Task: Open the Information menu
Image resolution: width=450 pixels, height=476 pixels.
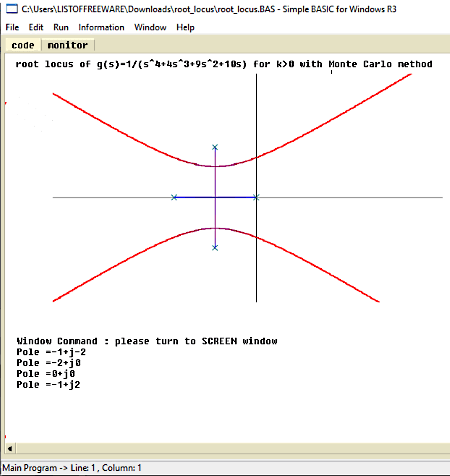Action: [101, 27]
